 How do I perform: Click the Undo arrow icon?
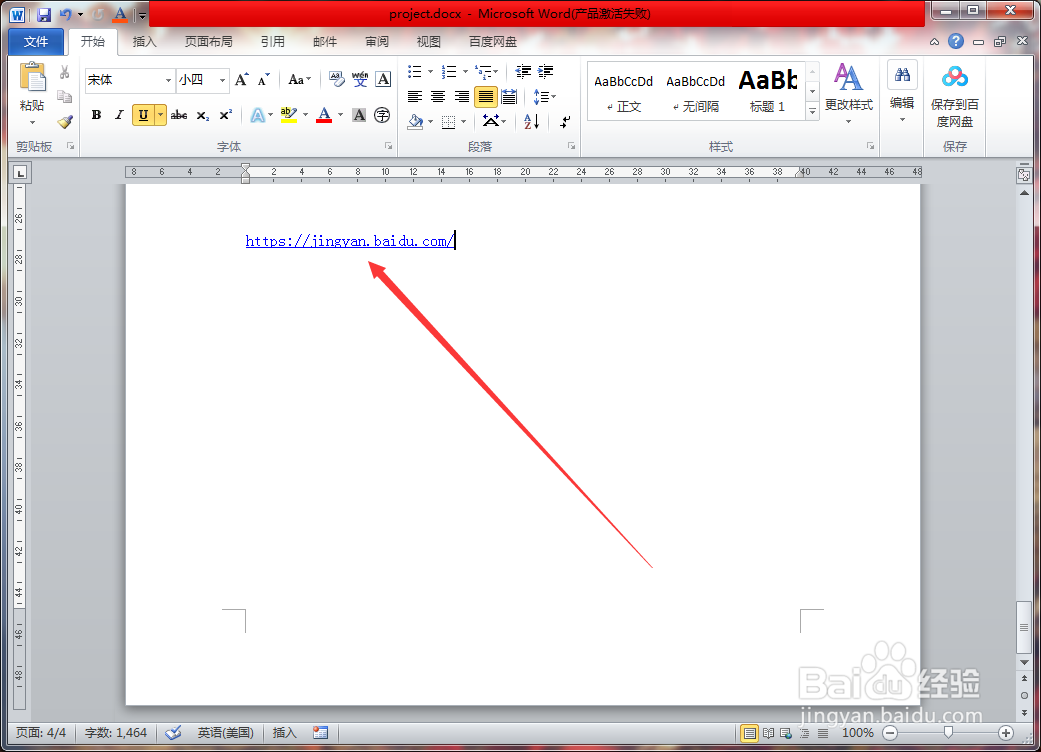[x=66, y=14]
